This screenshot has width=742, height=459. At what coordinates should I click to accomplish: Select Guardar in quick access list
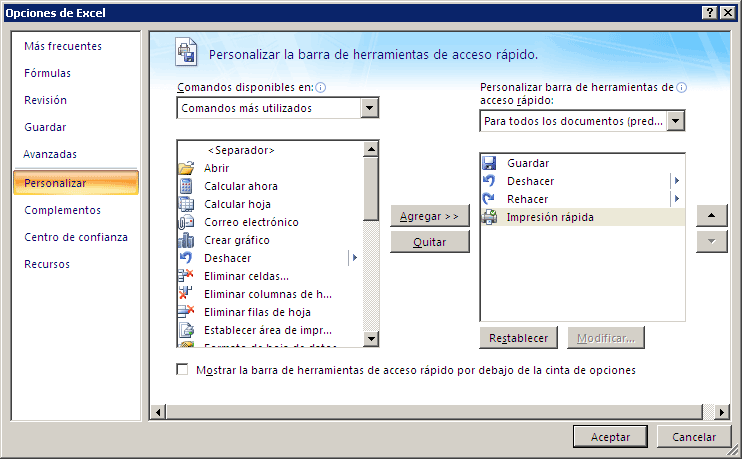[x=583, y=163]
